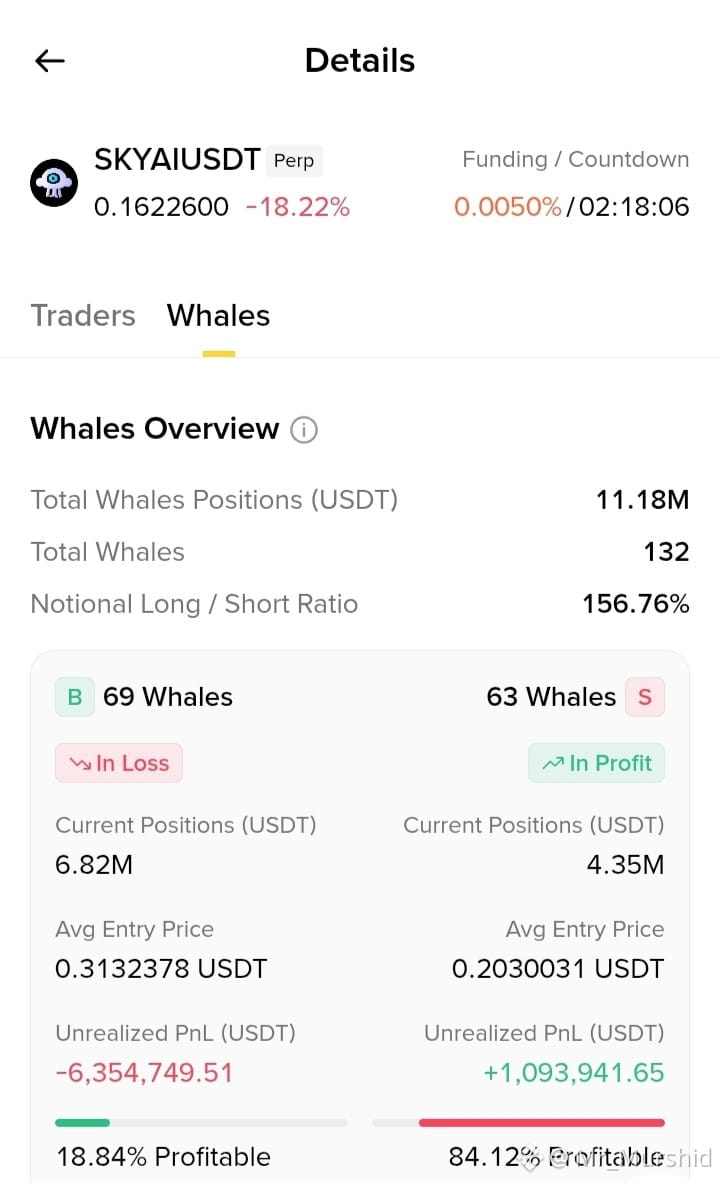The height and width of the screenshot is (1183, 720).
Task: Tap the 69 Whales long label
Action: (x=168, y=696)
